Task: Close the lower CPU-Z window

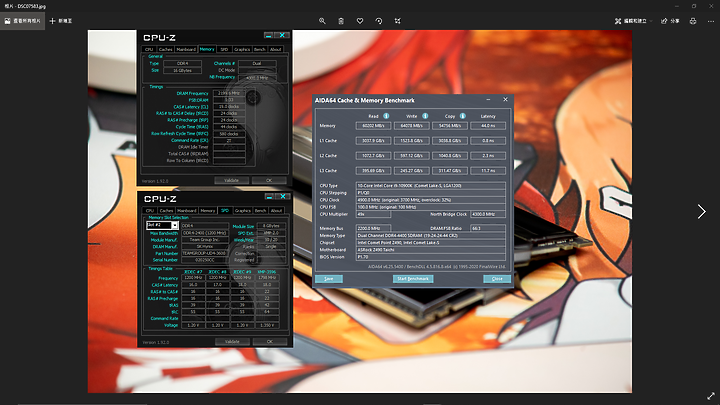Action: pyautogui.click(x=283, y=197)
